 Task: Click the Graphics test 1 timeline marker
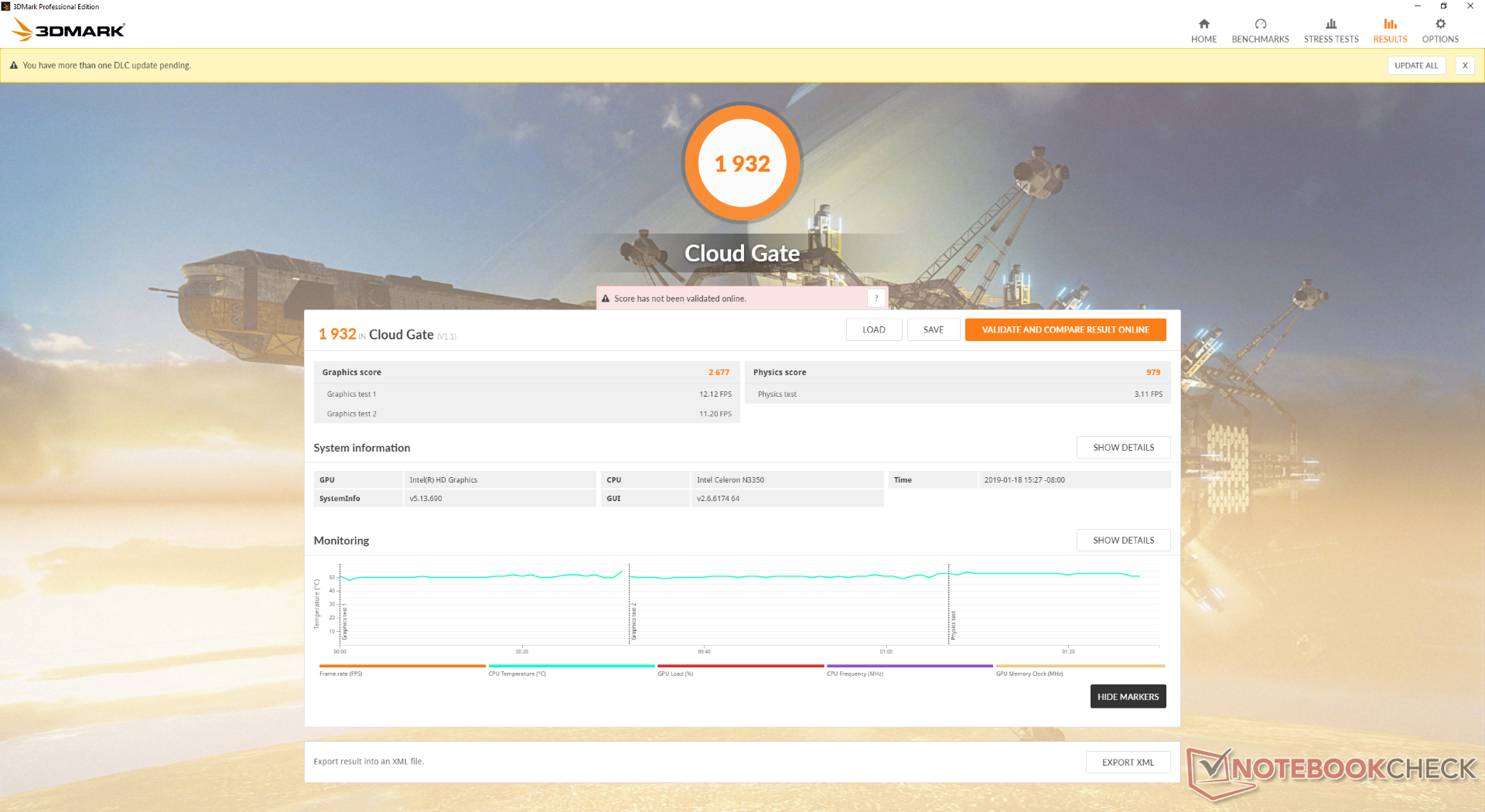[344, 623]
